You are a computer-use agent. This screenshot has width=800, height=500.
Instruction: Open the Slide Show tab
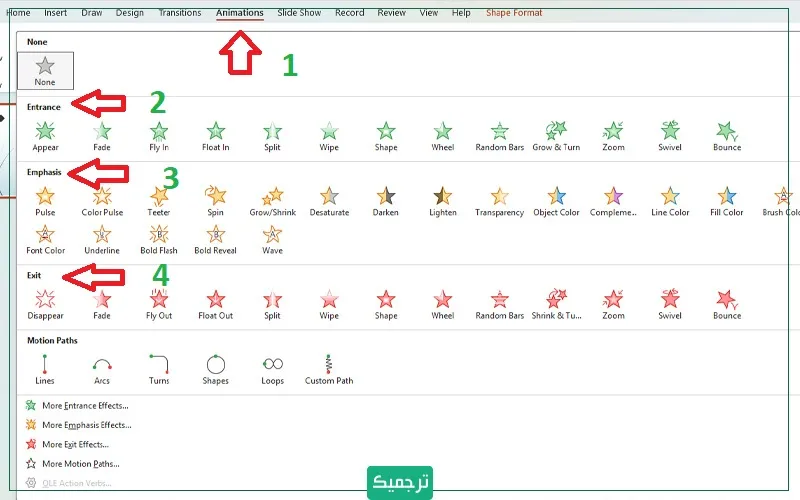(299, 13)
